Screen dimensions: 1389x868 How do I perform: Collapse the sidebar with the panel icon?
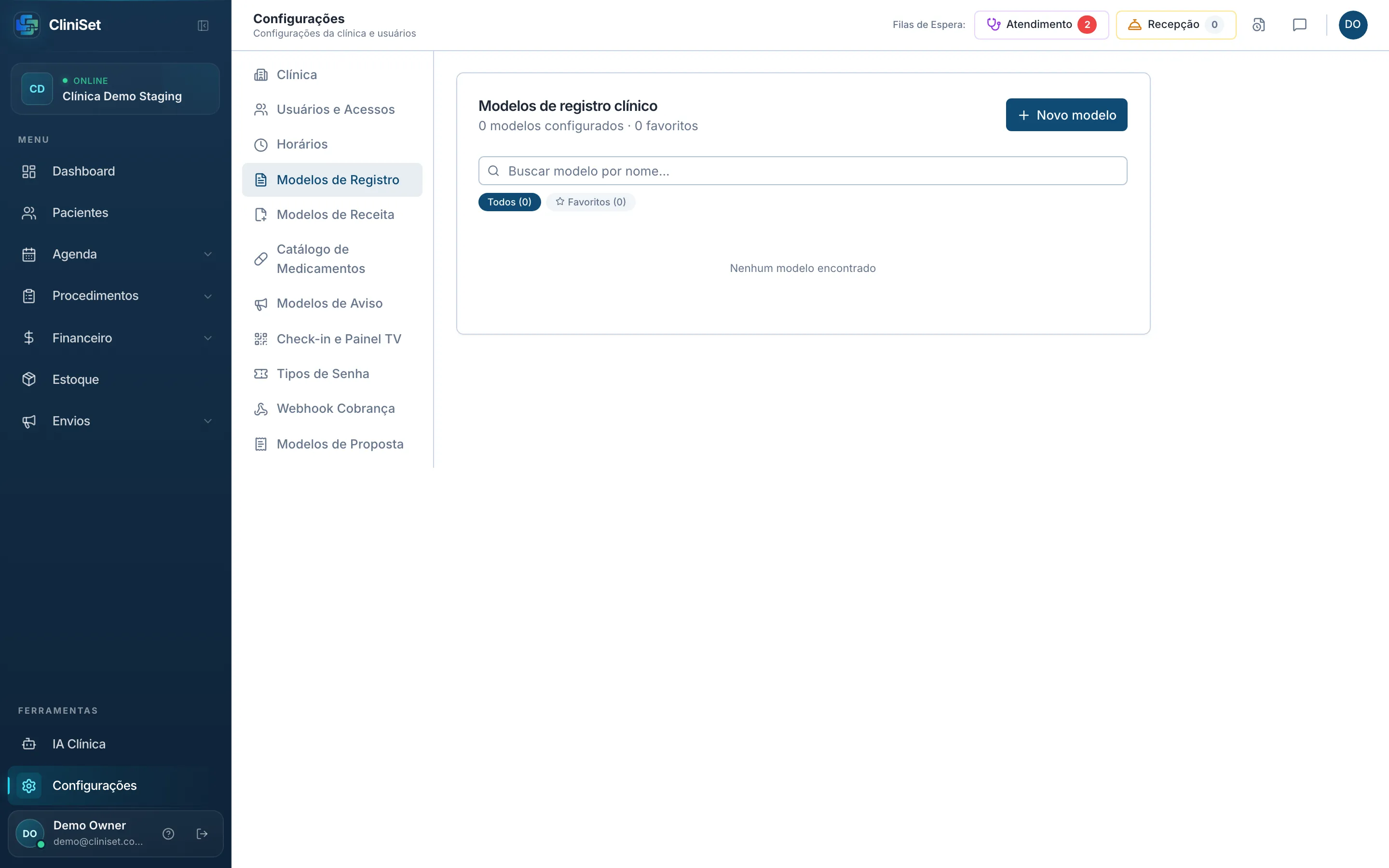click(203, 25)
